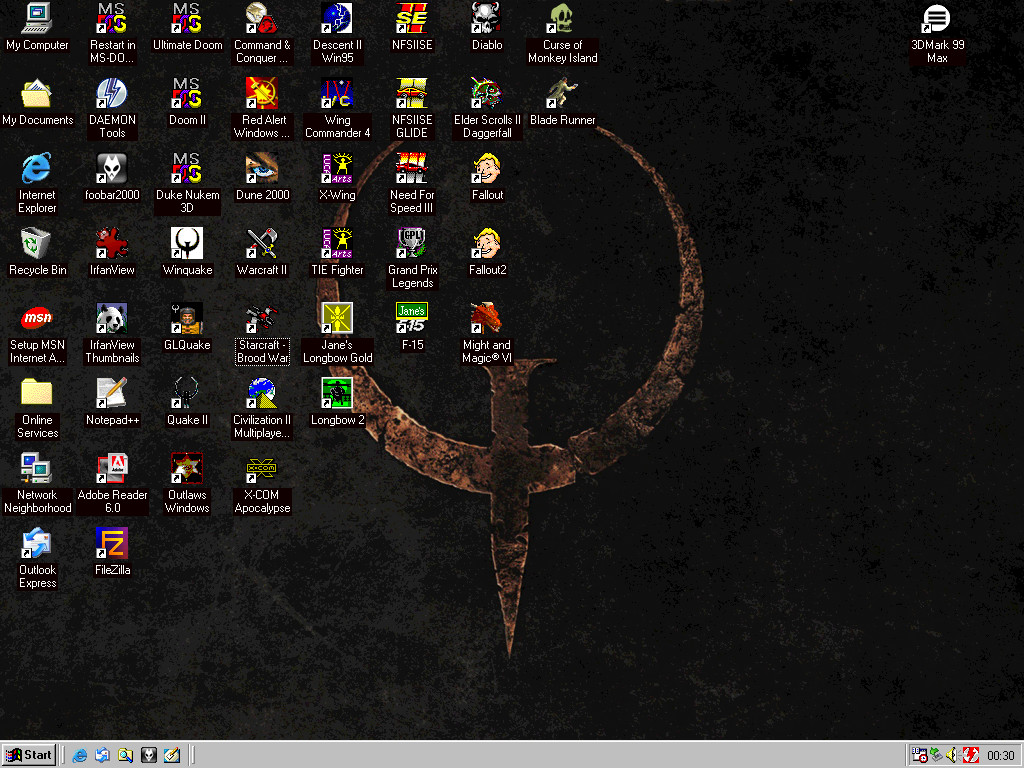This screenshot has width=1024, height=768.
Task: Select the Setup MSN Internet Access icon
Action: point(37,319)
